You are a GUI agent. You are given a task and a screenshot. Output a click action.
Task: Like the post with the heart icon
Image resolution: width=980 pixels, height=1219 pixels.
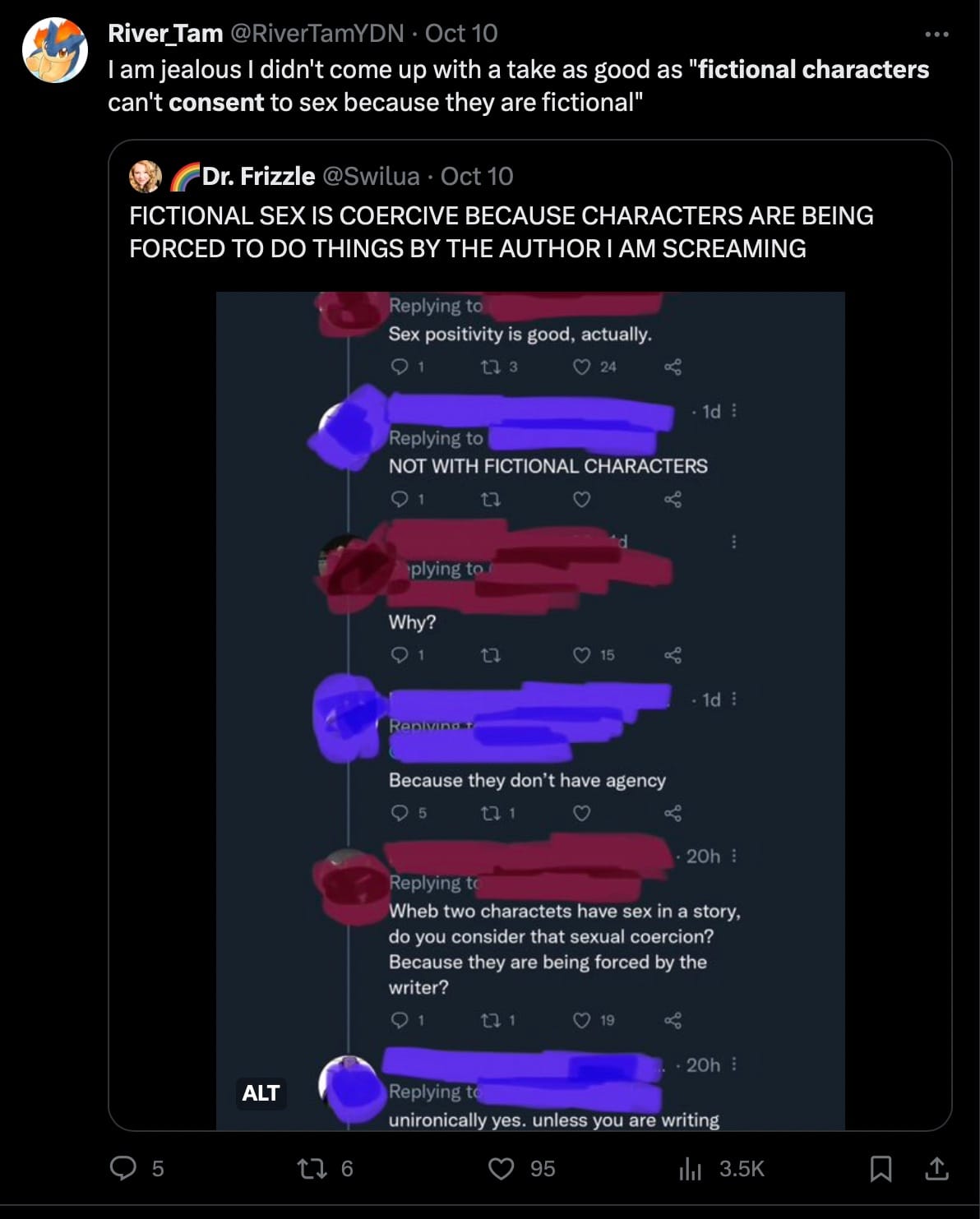(x=501, y=1168)
